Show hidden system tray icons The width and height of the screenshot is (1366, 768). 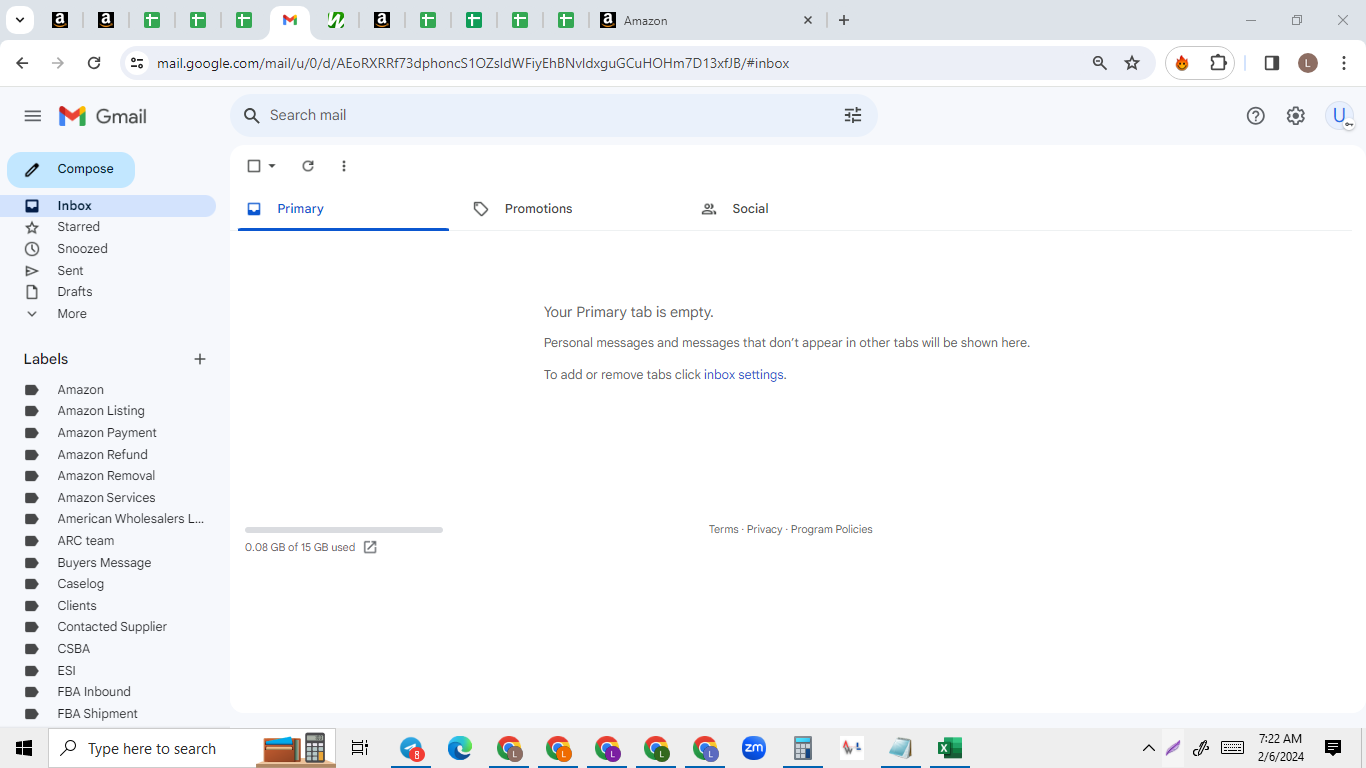pyautogui.click(x=1149, y=748)
